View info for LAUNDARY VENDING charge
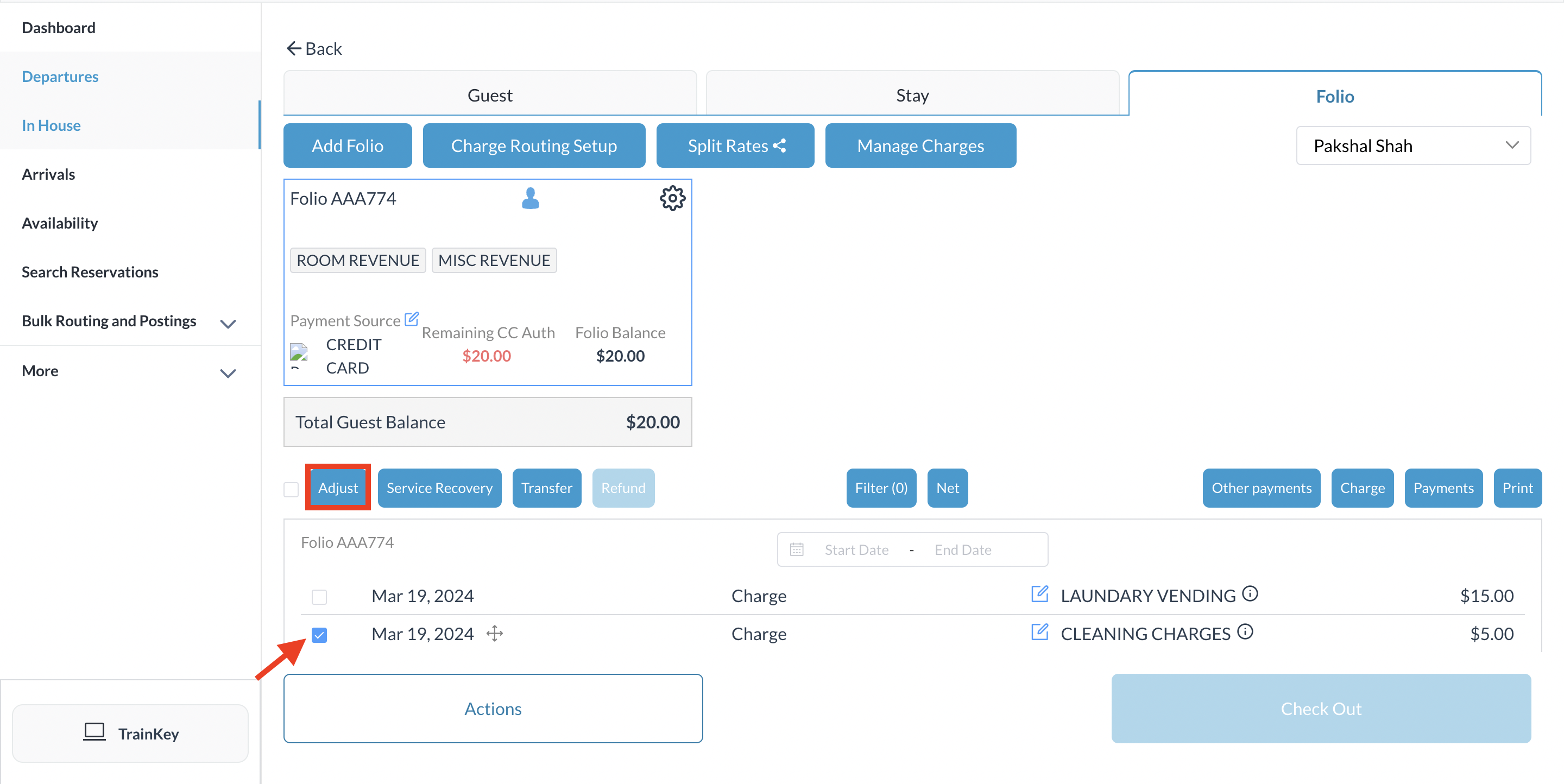The width and height of the screenshot is (1564, 784). (1250, 594)
